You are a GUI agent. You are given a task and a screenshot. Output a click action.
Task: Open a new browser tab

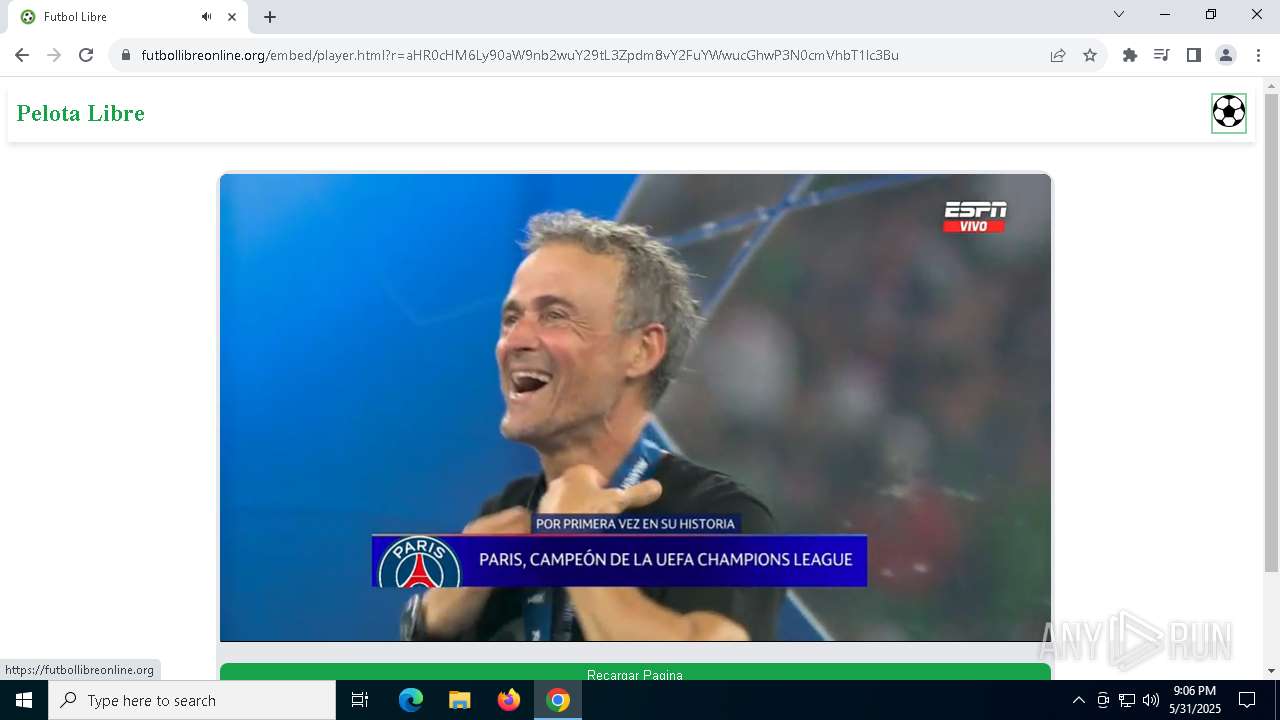(270, 17)
